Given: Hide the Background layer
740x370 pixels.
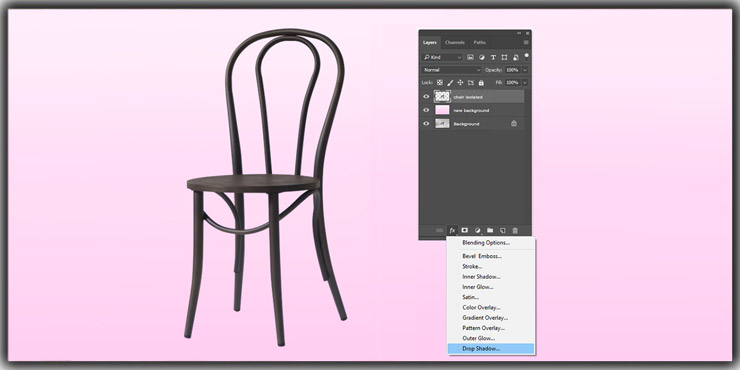Looking at the screenshot, I should pyautogui.click(x=427, y=124).
